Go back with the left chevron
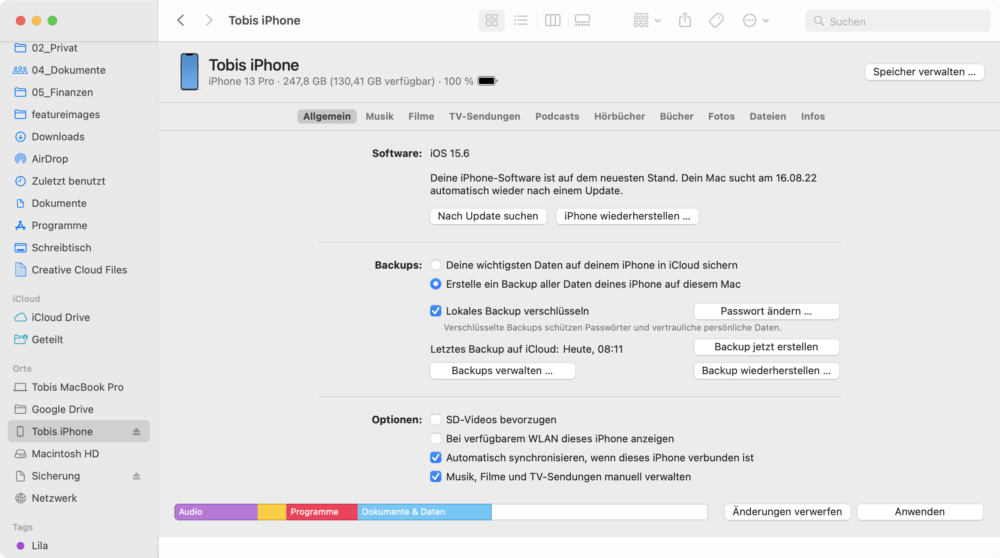Viewport: 1000px width, 558px height. coord(181,20)
